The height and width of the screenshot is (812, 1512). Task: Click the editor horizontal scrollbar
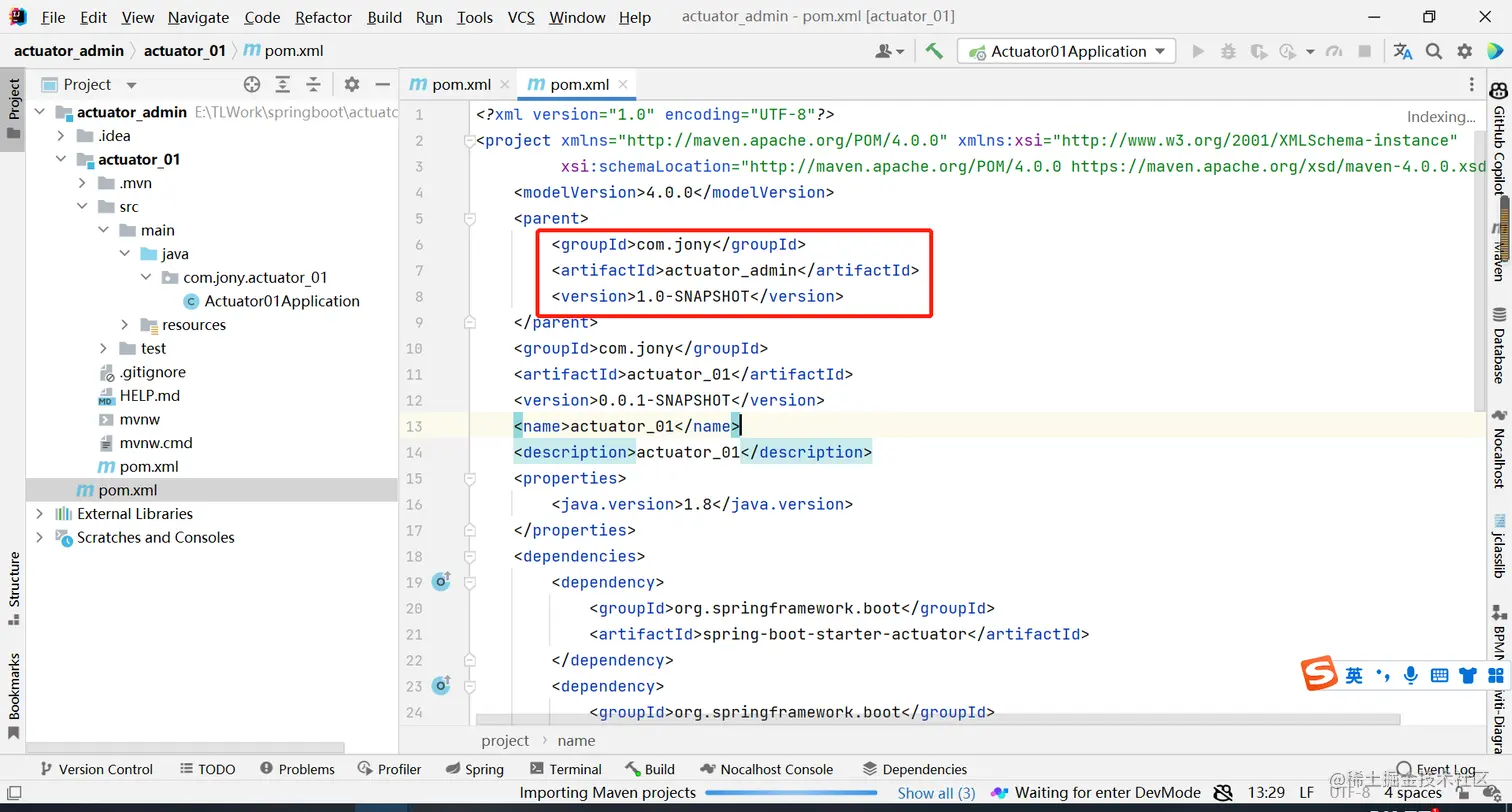938,720
